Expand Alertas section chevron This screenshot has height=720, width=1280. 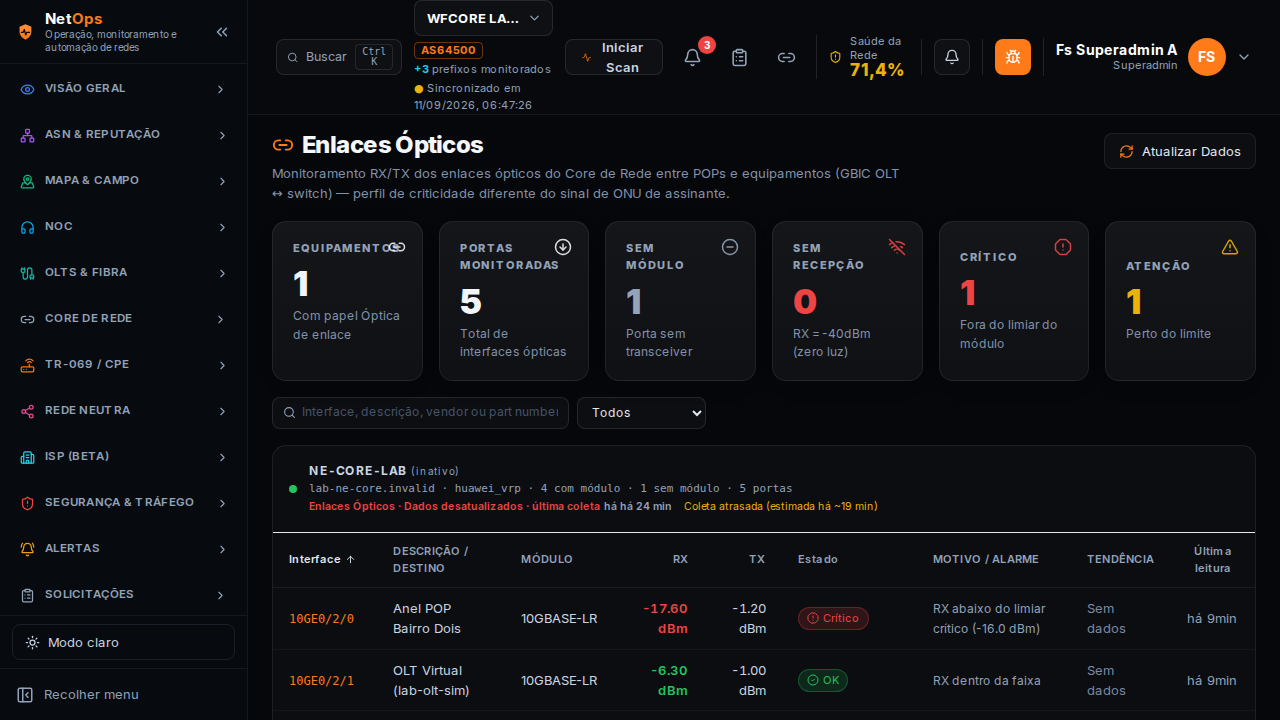[221, 549]
